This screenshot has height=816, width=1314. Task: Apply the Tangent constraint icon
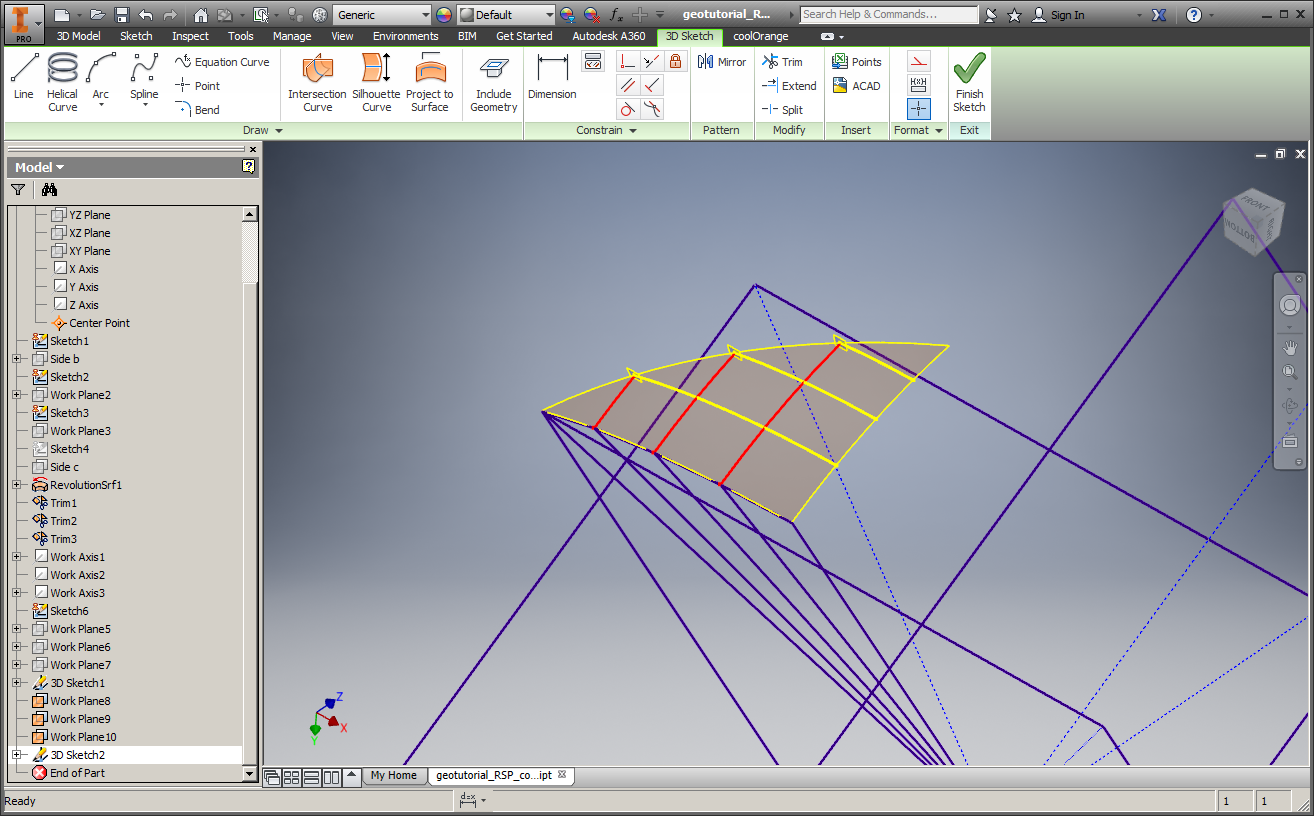point(628,109)
